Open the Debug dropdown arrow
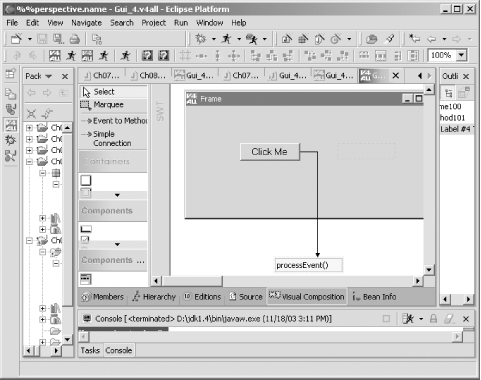The width and height of the screenshot is (481, 380). tap(214, 39)
